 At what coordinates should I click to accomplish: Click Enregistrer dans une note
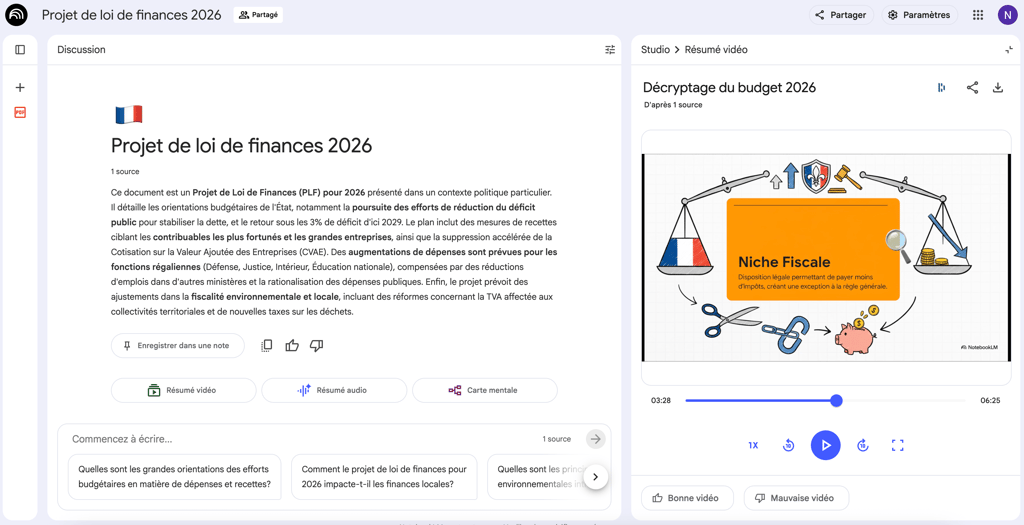pos(177,346)
